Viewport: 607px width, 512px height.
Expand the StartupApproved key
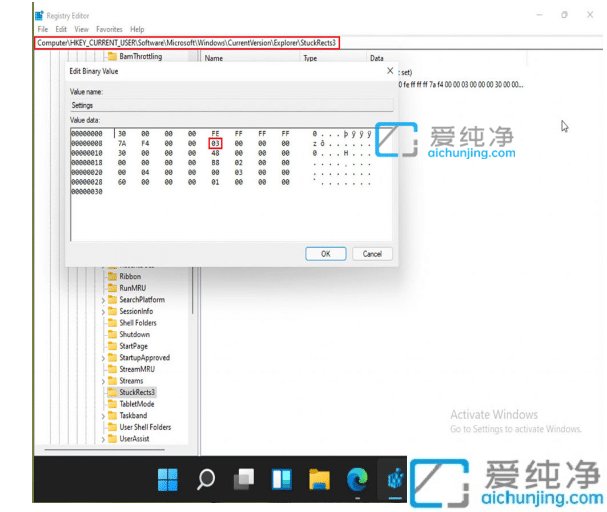(103, 358)
